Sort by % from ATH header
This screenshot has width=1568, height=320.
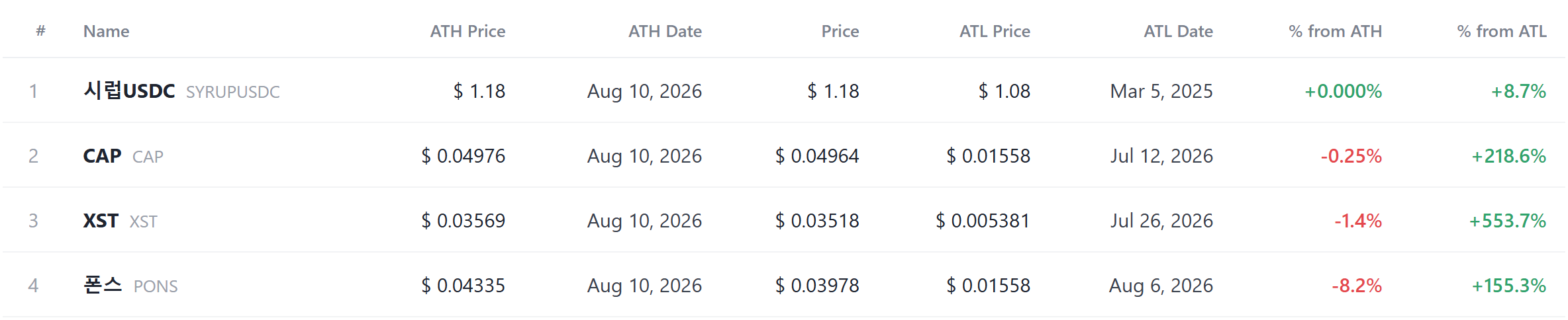[x=1335, y=31]
